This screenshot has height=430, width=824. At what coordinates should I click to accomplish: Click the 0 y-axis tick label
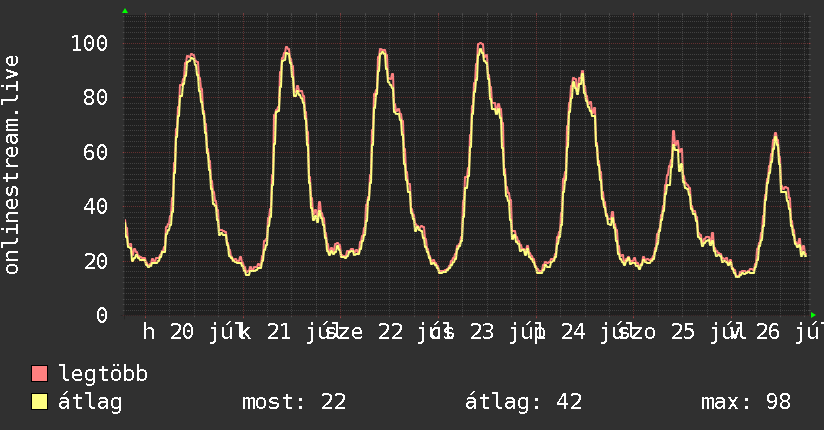pos(102,315)
